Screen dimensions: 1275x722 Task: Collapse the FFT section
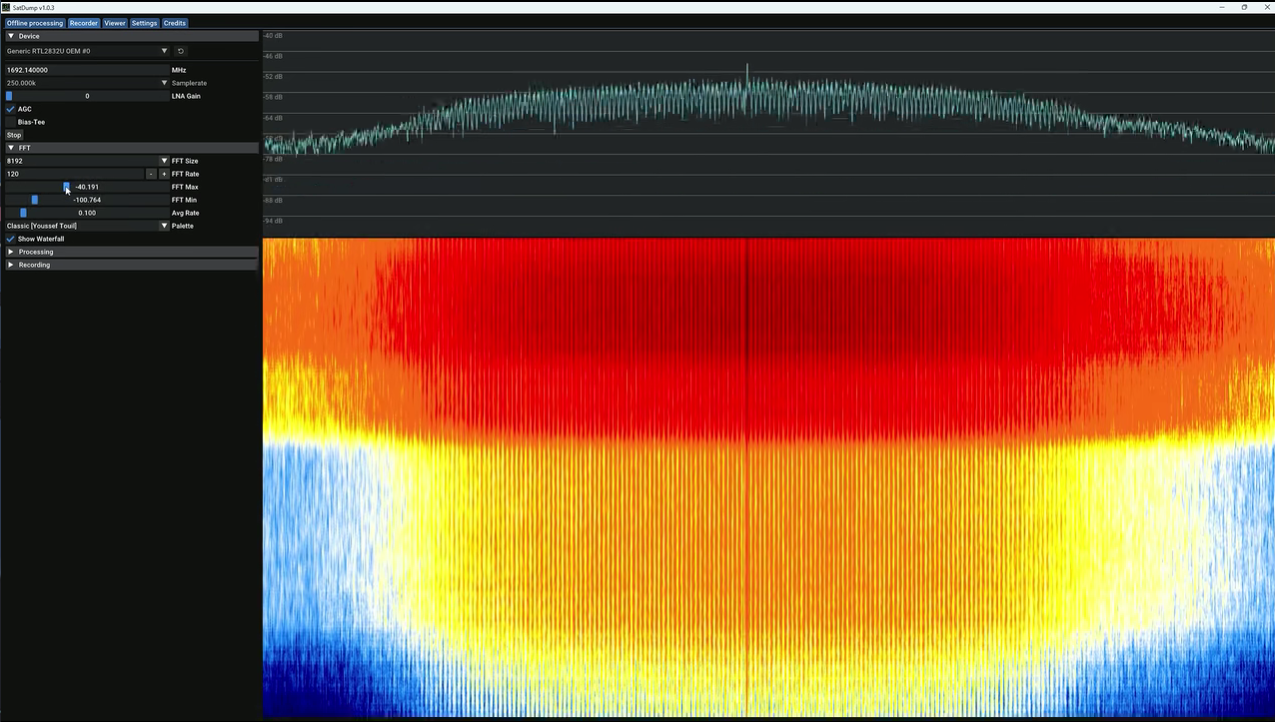click(11, 148)
